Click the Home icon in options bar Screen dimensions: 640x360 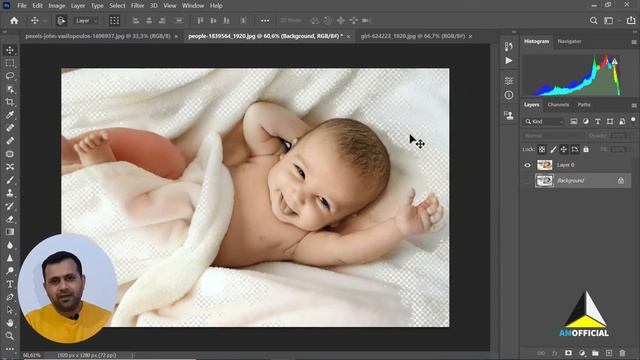point(14,20)
